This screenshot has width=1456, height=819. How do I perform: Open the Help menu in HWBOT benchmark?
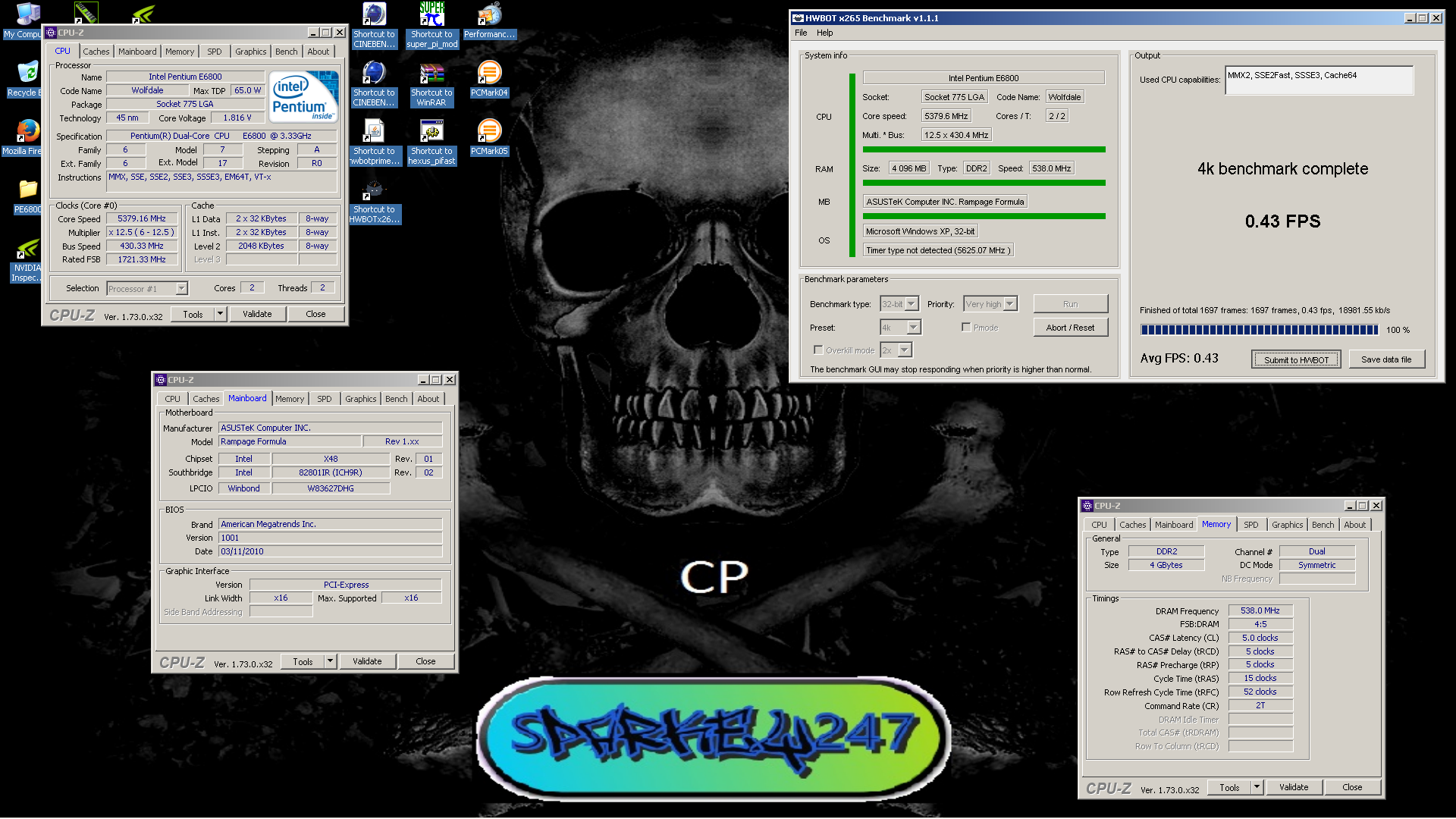click(824, 33)
